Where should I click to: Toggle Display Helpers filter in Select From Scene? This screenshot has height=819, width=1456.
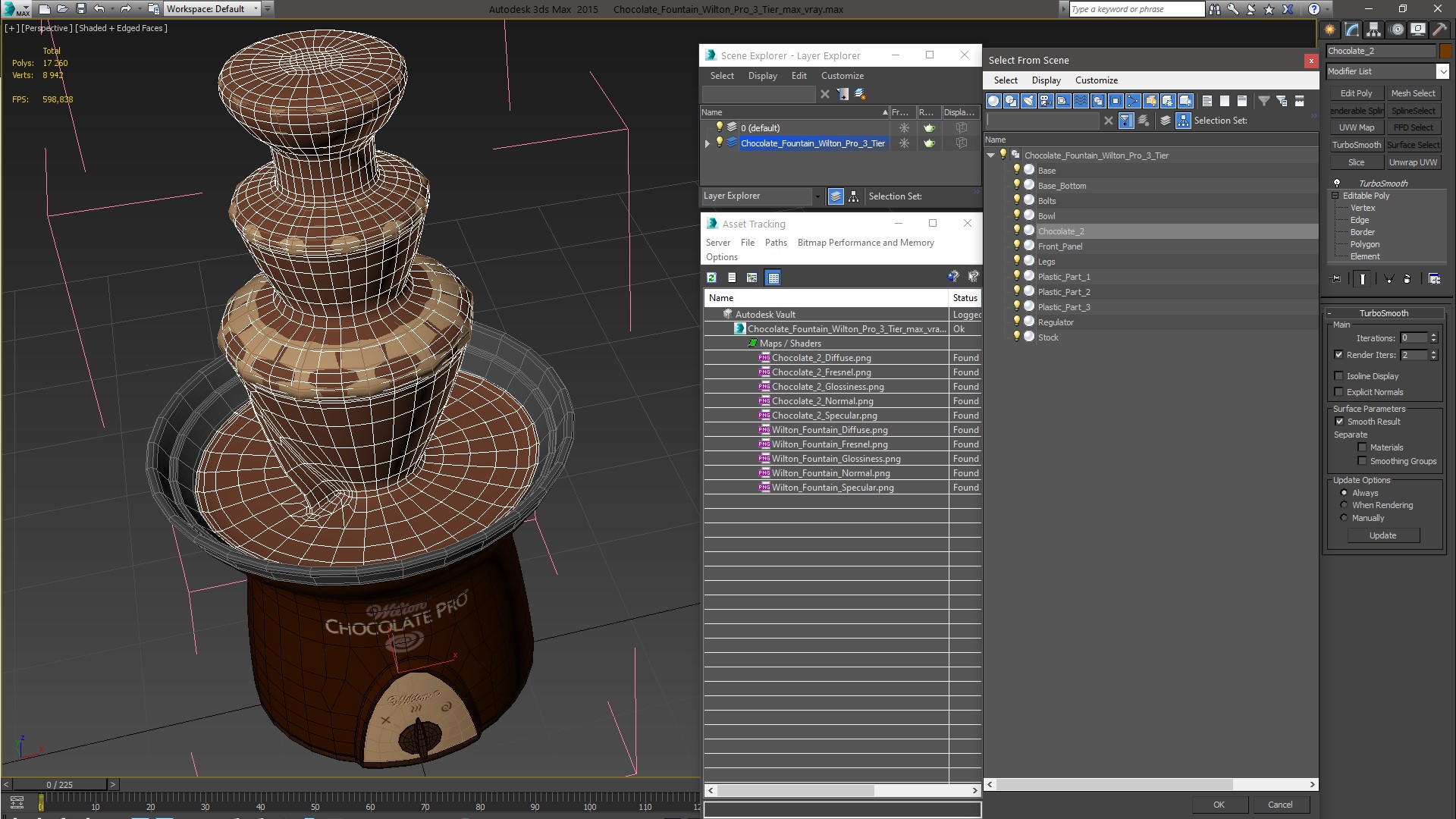(x=1063, y=101)
